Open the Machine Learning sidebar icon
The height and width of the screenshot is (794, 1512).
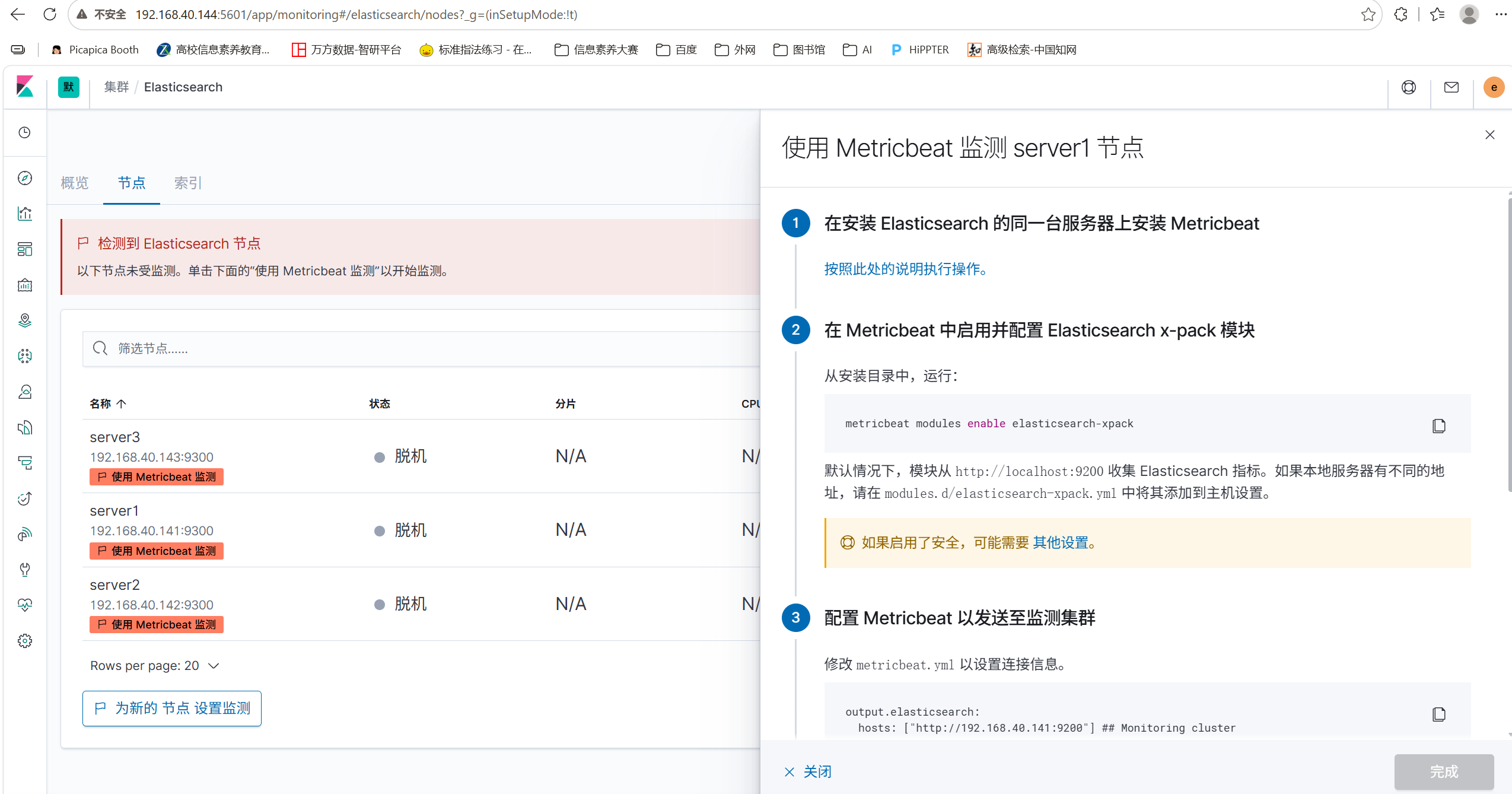(x=24, y=356)
